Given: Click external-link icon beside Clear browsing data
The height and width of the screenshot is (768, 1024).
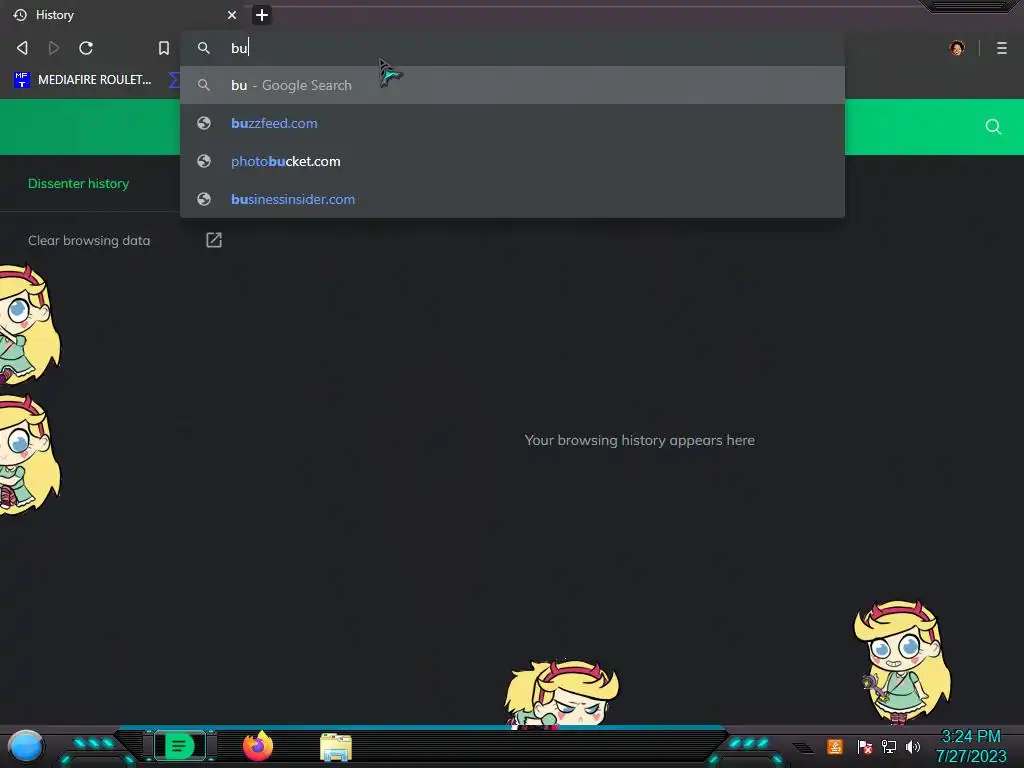Looking at the screenshot, I should pyautogui.click(x=214, y=240).
